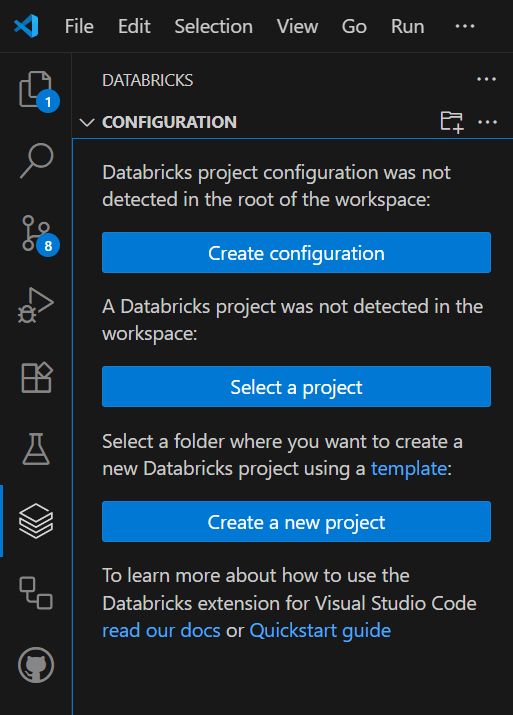Open the Extensions view icon
Image resolution: width=513 pixels, height=715 pixels.
pyautogui.click(x=36, y=378)
